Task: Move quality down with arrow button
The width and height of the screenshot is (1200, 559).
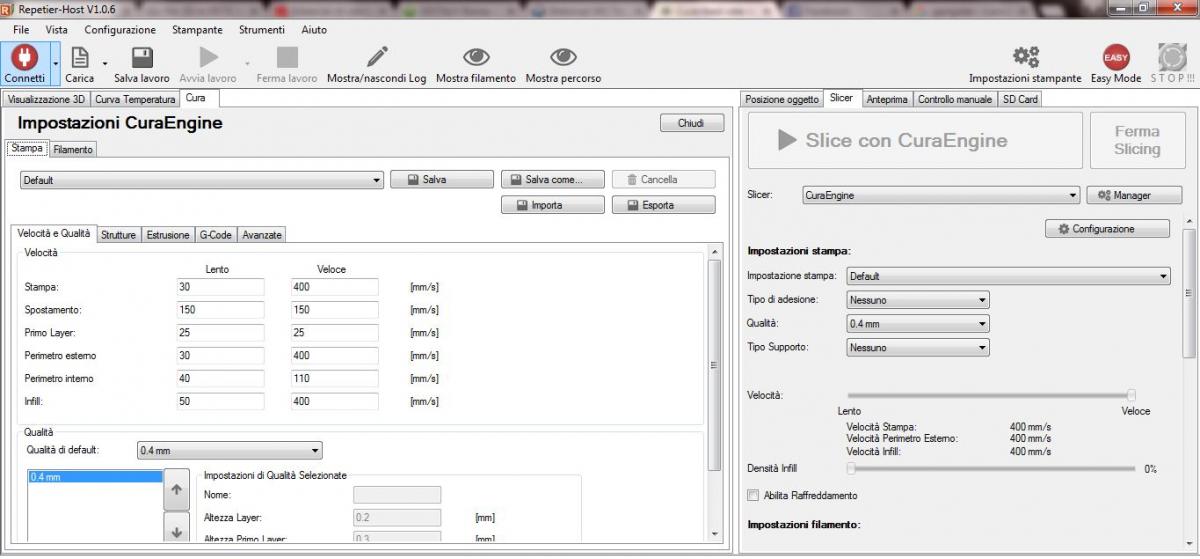Action: [177, 528]
